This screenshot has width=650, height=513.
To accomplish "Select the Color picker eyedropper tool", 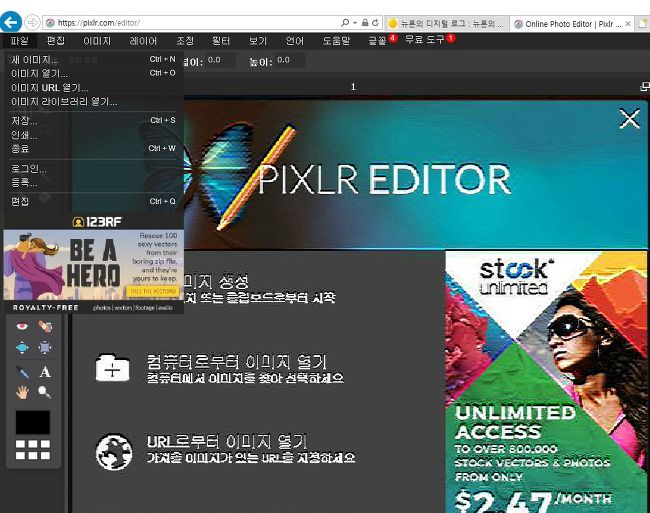I will point(23,372).
